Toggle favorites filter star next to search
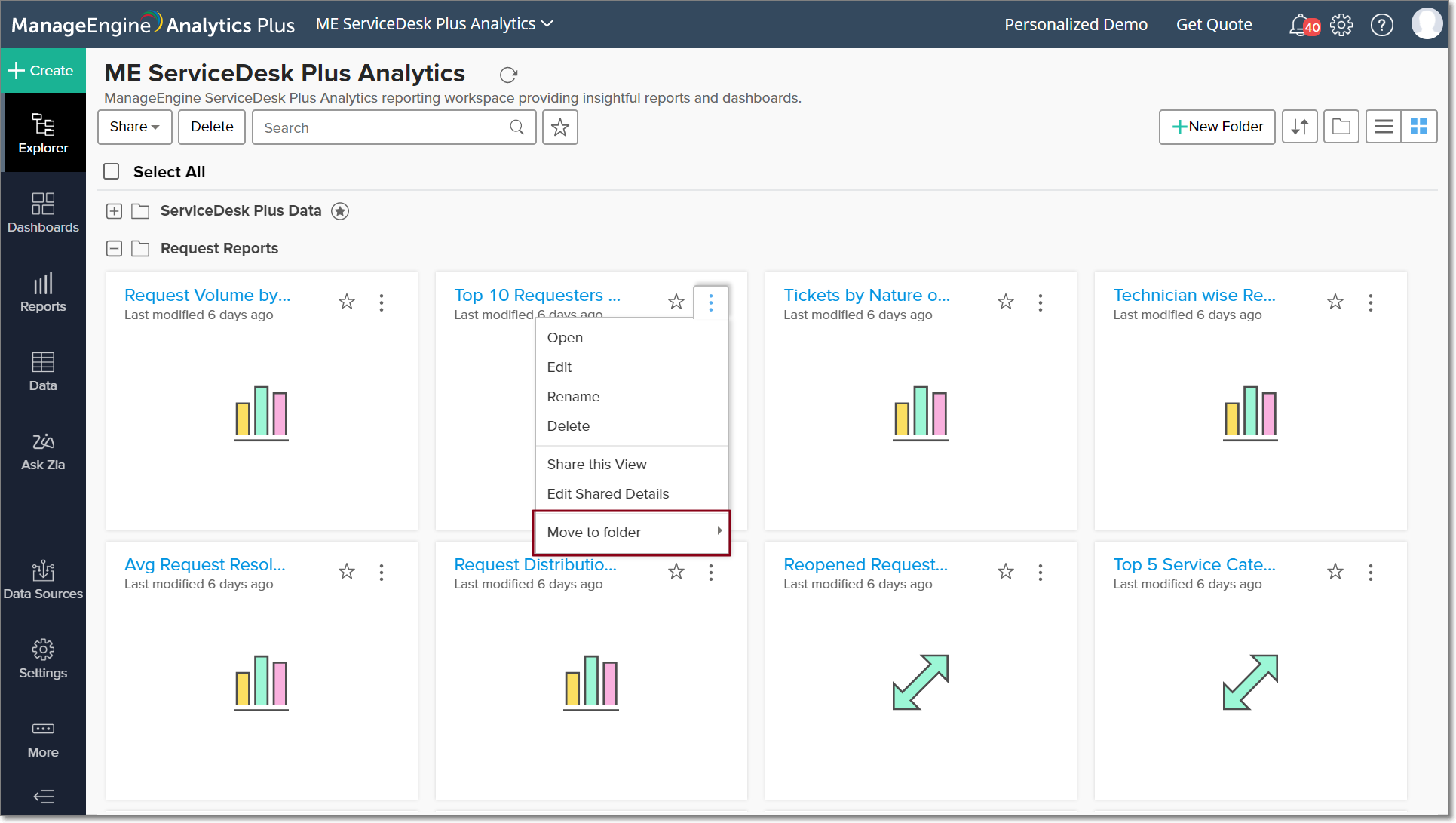This screenshot has width=1456, height=823. point(559,127)
